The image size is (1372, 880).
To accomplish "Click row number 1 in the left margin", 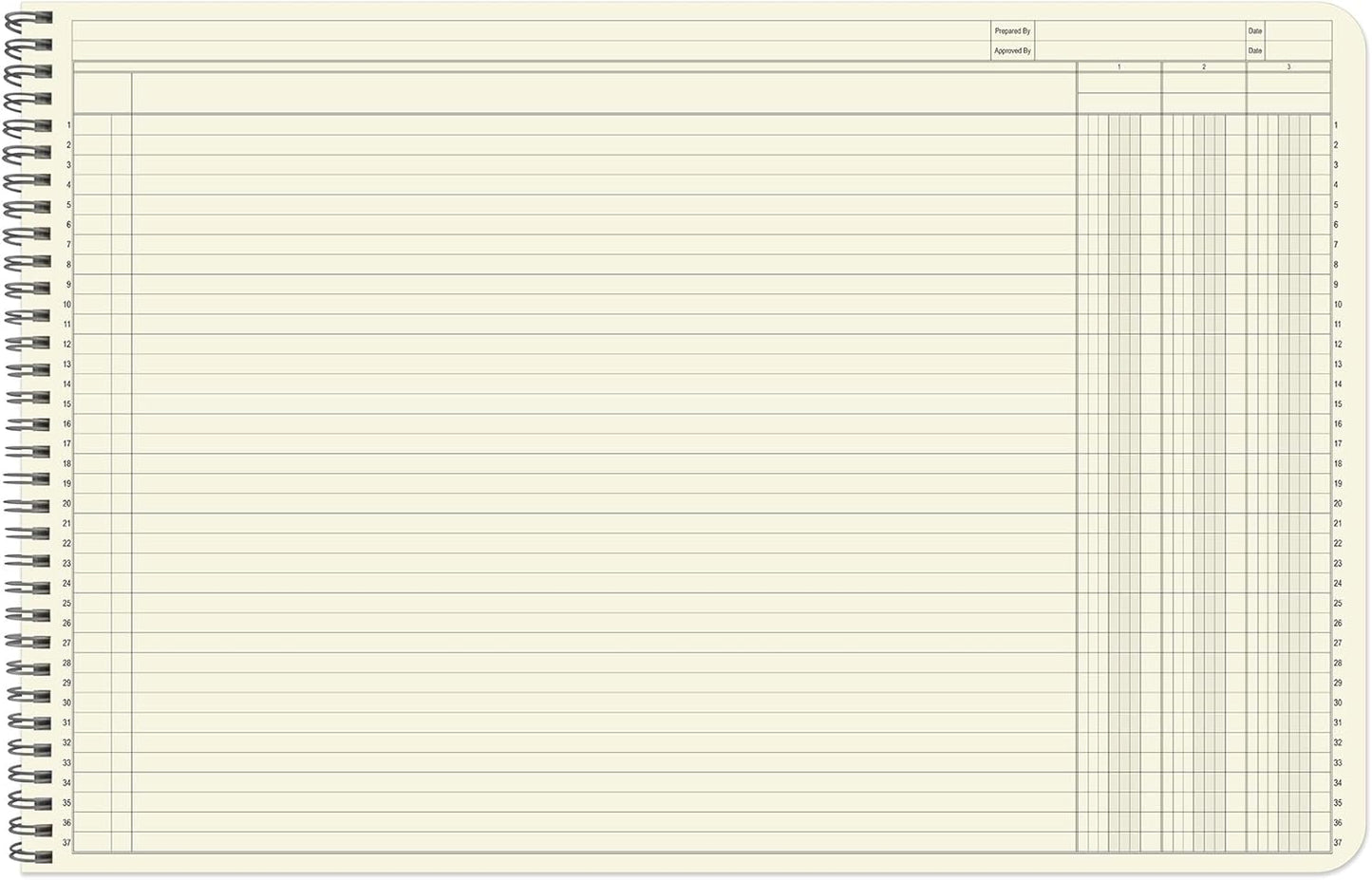I will 66,126.
